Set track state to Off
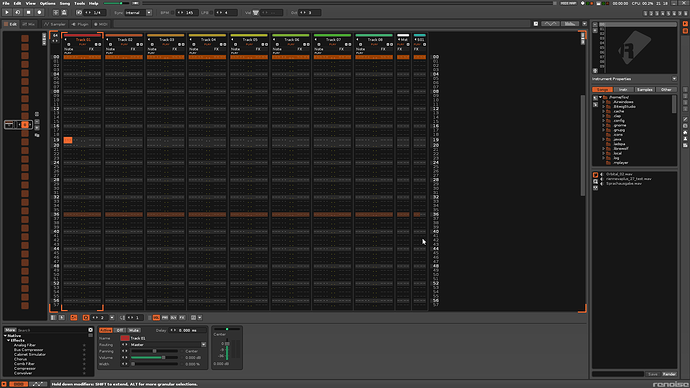690x388 pixels. [x=120, y=330]
